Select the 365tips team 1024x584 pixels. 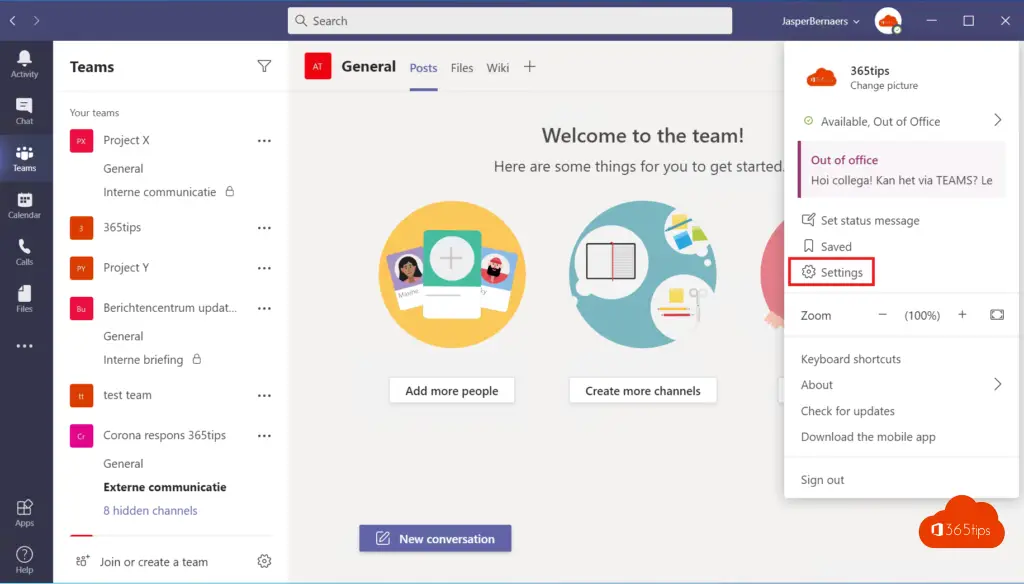coord(122,227)
